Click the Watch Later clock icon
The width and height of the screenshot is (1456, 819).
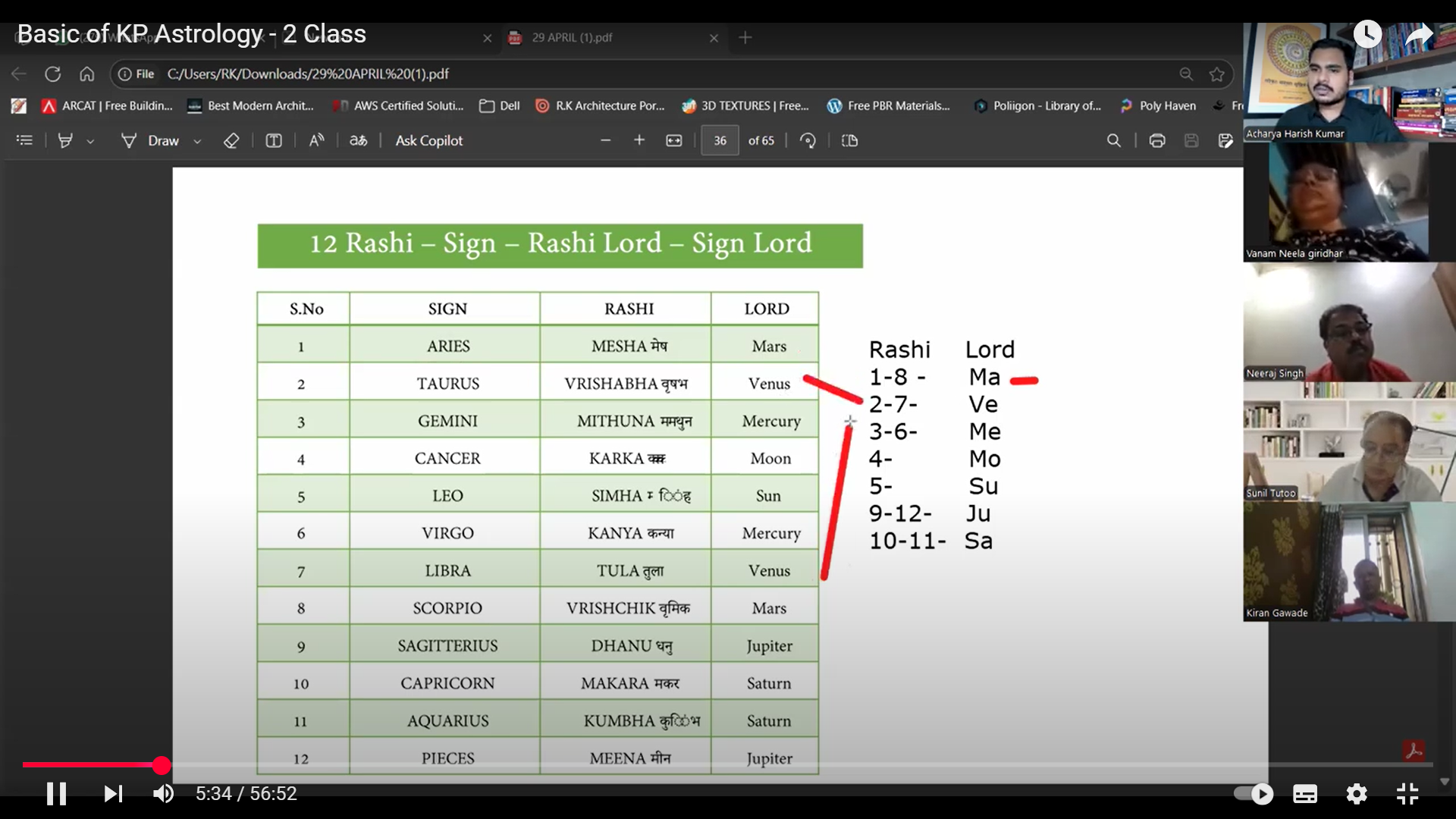[x=1367, y=34]
